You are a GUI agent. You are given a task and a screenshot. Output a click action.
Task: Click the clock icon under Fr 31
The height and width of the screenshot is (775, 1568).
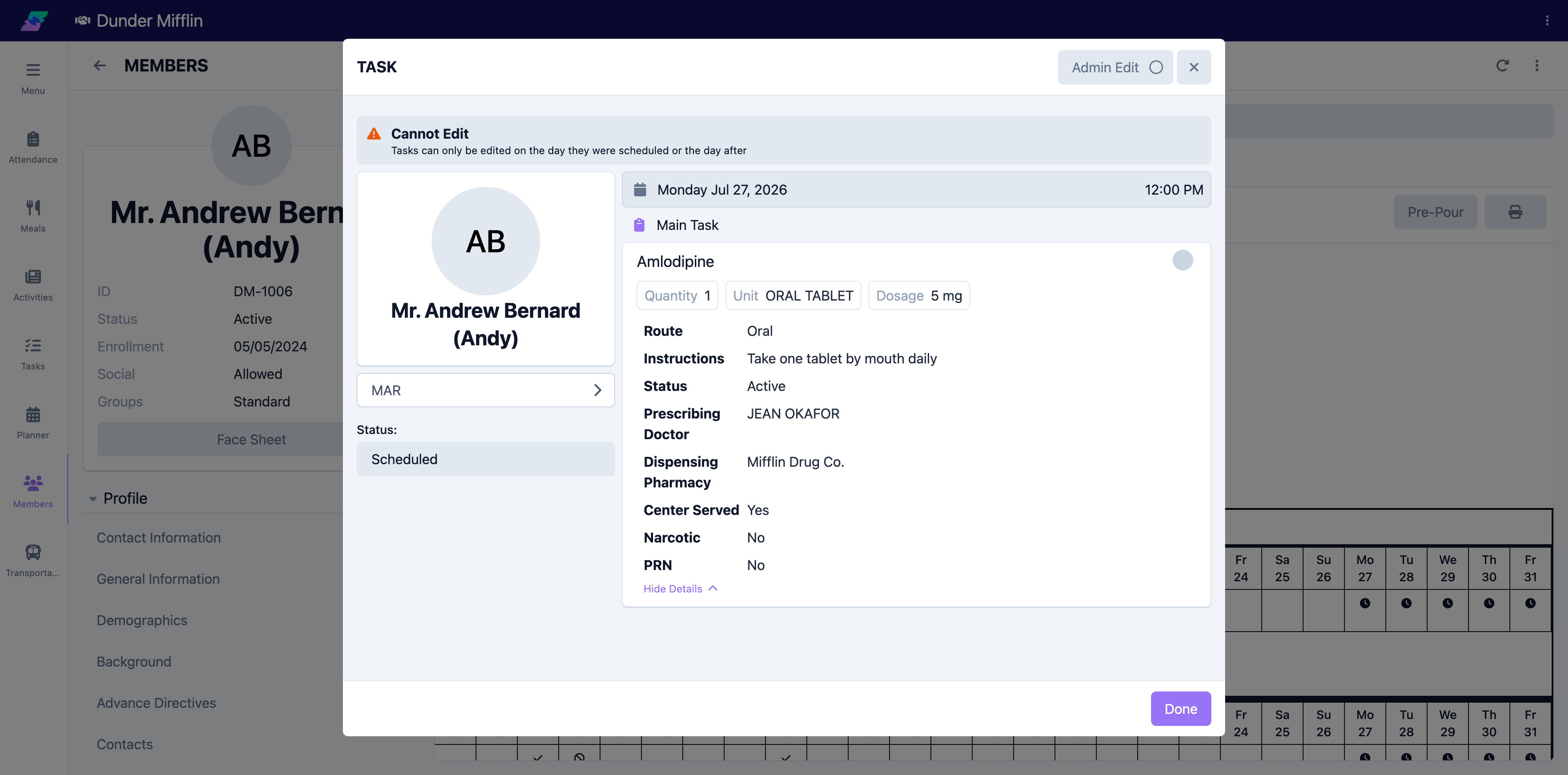1530,603
